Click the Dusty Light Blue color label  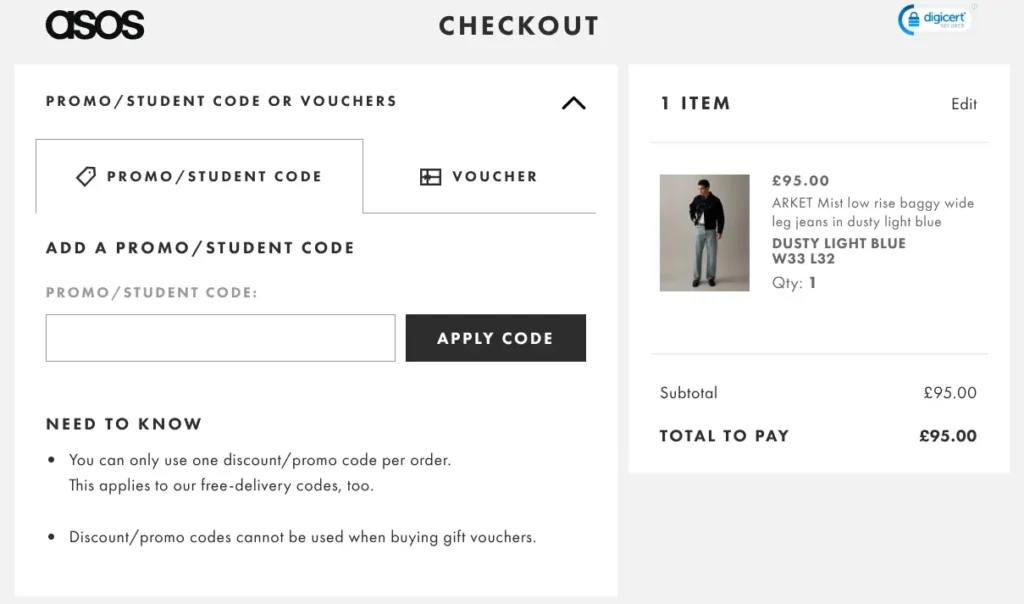coord(838,243)
